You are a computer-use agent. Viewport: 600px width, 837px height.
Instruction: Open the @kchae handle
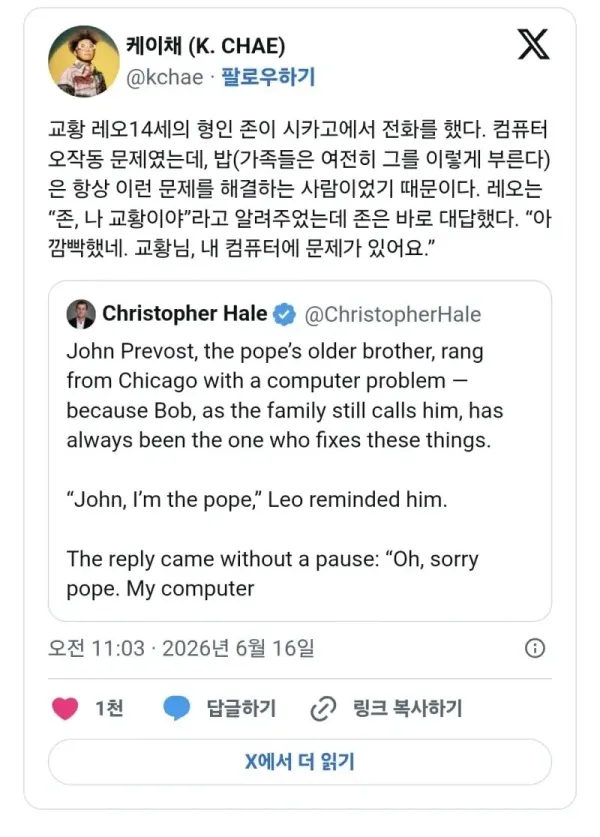164,77
